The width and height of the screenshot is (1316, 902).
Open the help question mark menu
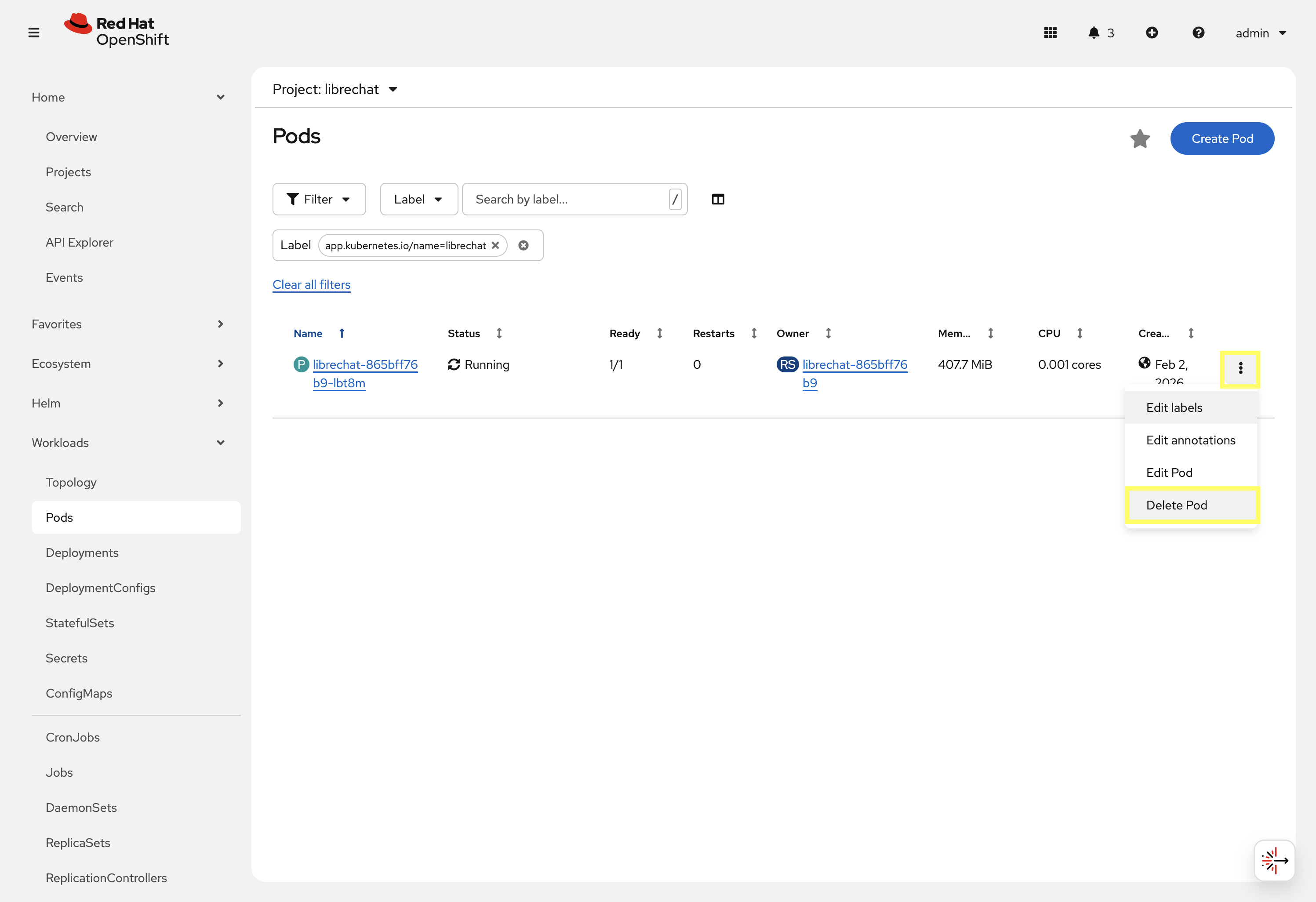click(x=1198, y=33)
